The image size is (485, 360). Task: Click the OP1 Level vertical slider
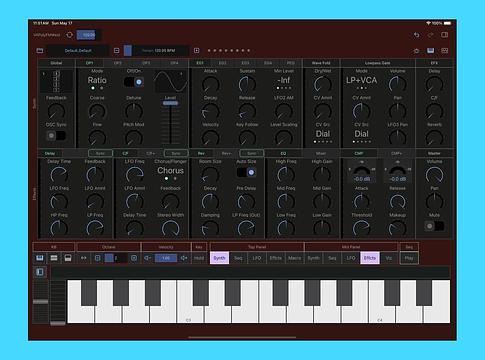[x=170, y=123]
